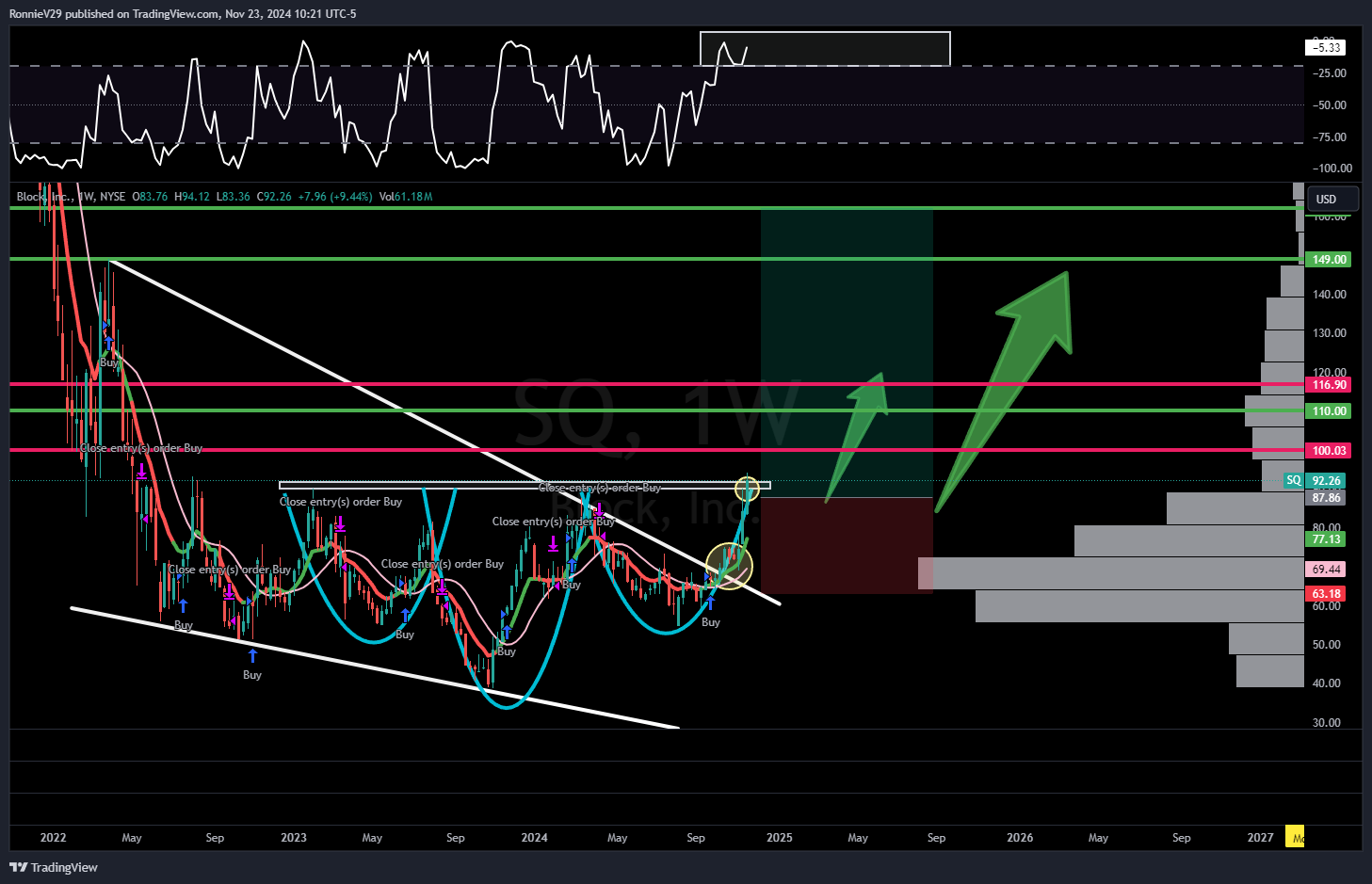Select the red stop-loss zone
1372x884 pixels.
click(x=847, y=546)
